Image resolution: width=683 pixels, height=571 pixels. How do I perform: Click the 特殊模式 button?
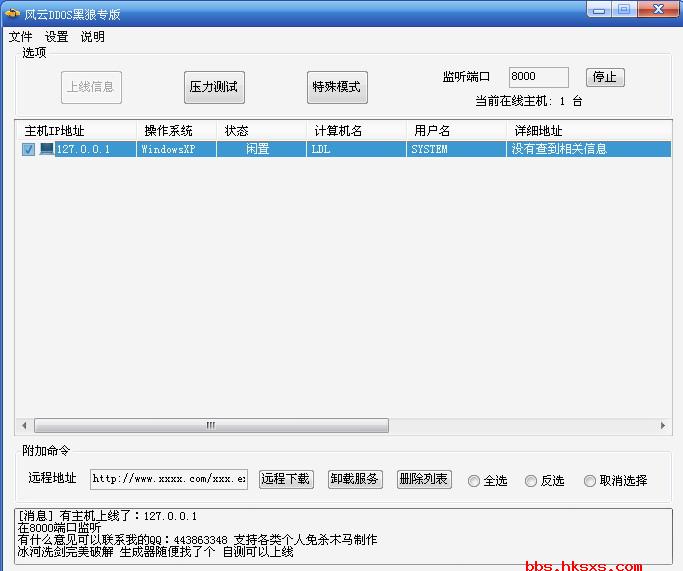[x=337, y=87]
